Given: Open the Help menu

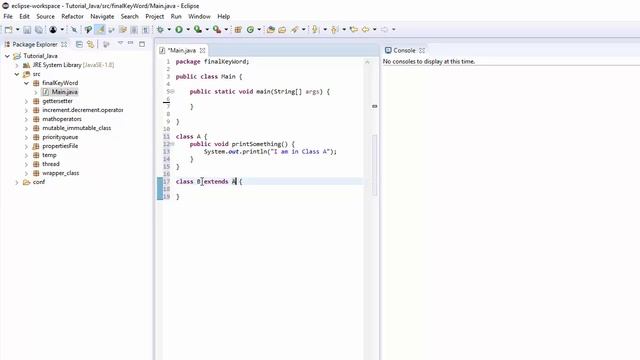Looking at the screenshot, I should (x=223, y=16).
